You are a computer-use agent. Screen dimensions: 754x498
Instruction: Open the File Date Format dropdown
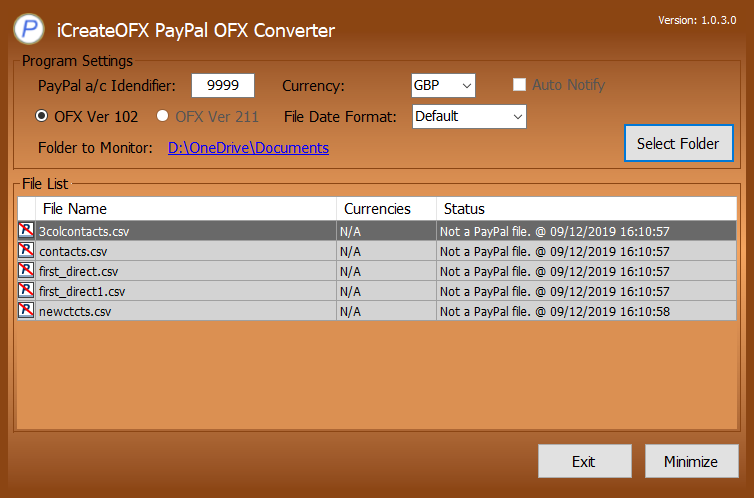pos(469,116)
